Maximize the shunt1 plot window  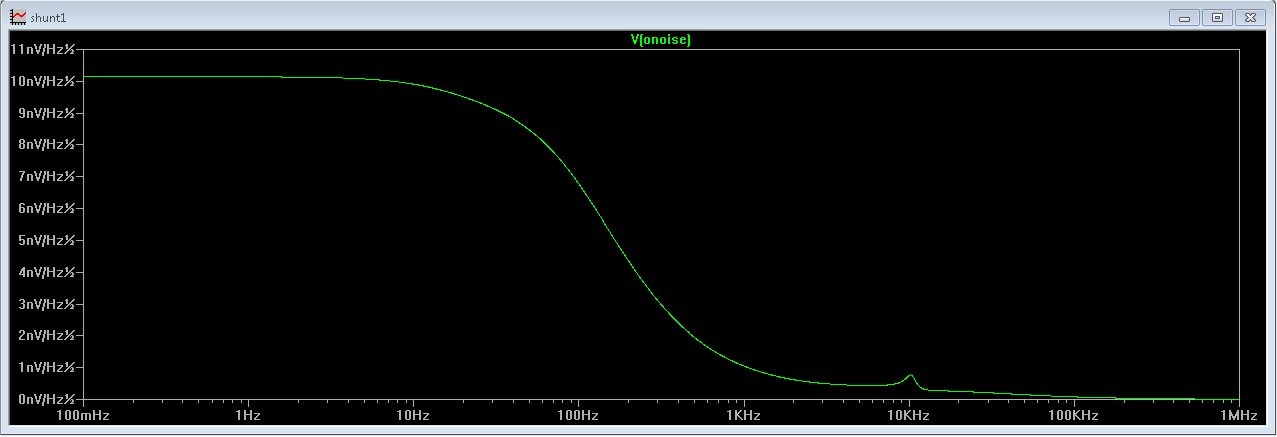click(1218, 17)
